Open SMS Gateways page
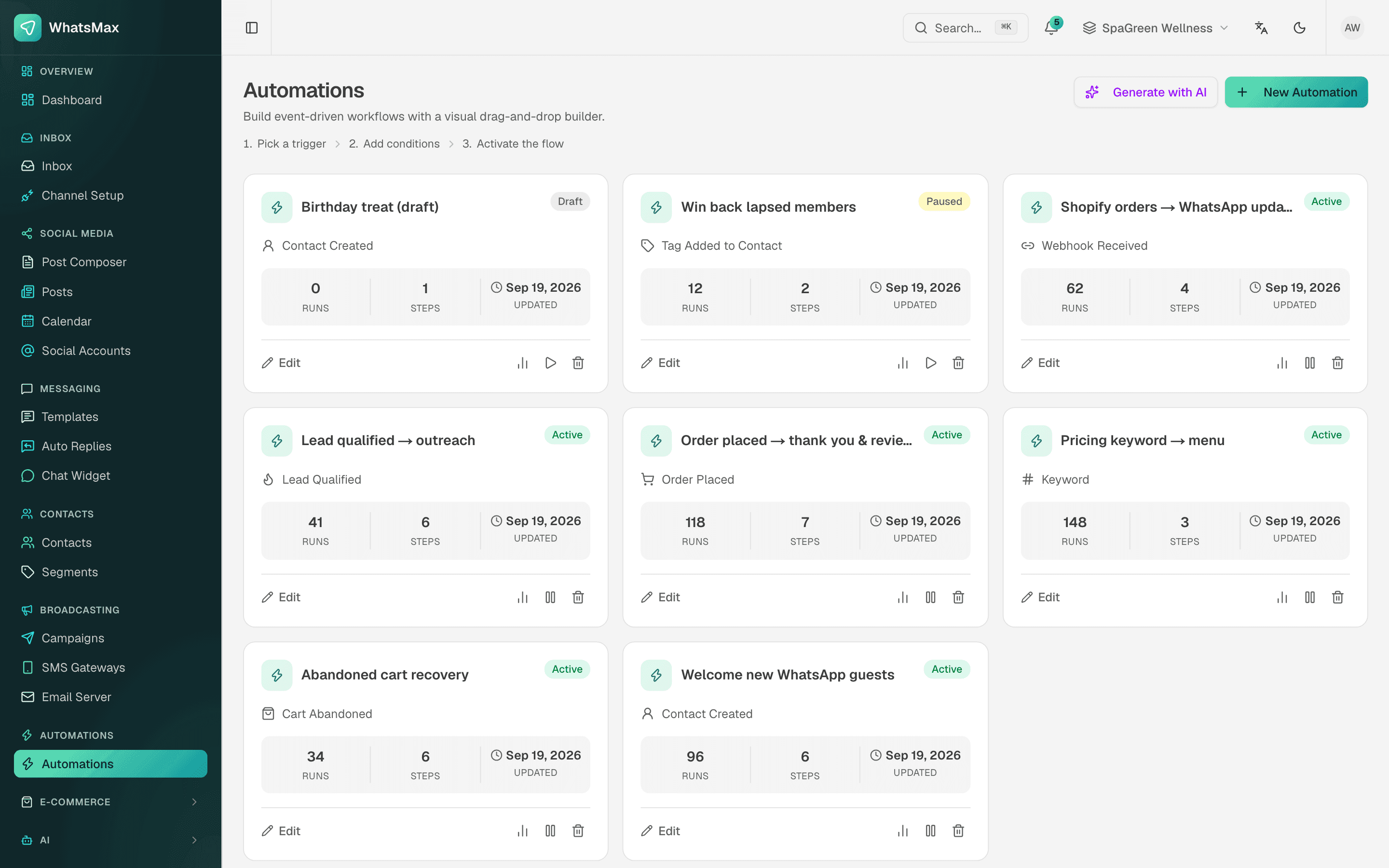This screenshot has height=868, width=1389. pos(110,667)
